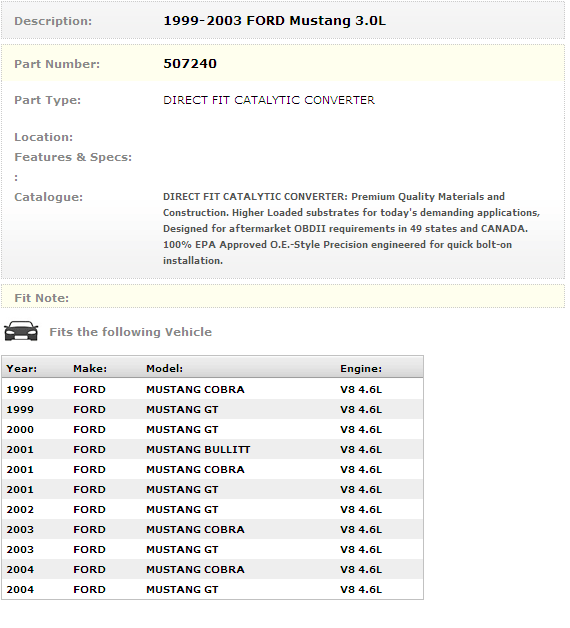Select the 2001 MUSTANG COBRA row
570x628 pixels.
212,469
